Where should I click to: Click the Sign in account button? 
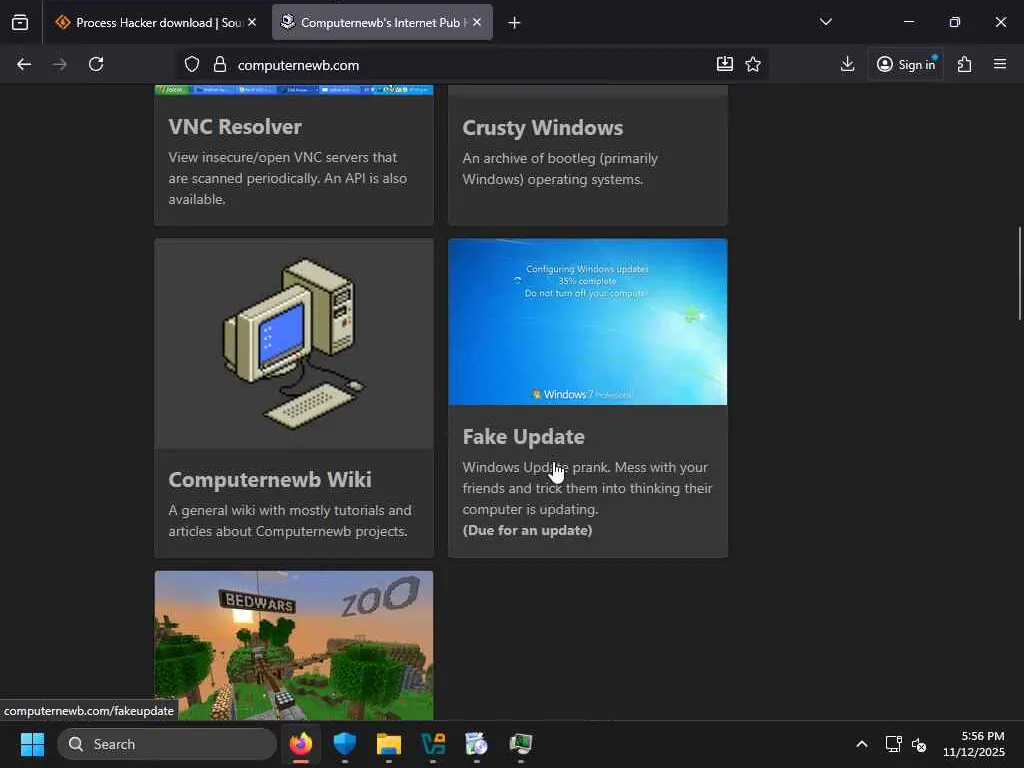[905, 64]
